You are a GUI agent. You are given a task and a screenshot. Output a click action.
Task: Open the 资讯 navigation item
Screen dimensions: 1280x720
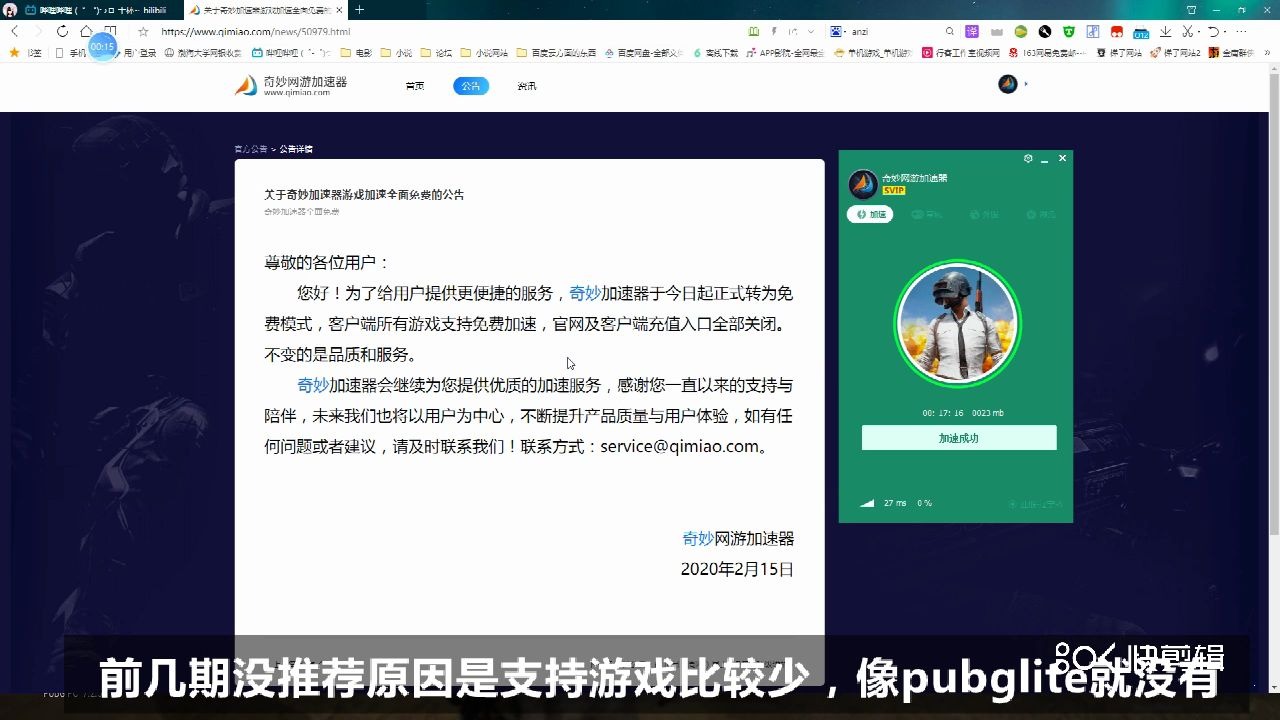click(x=527, y=86)
